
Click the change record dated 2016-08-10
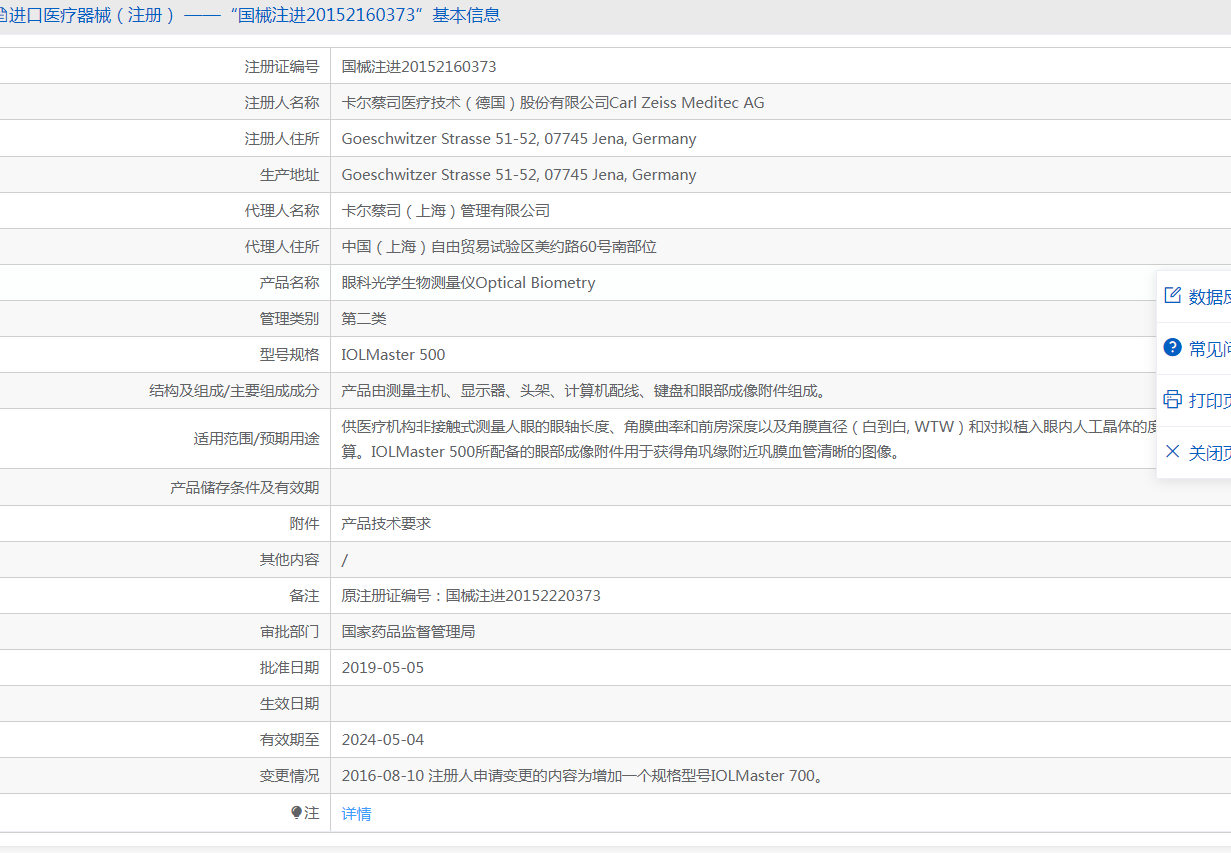(585, 776)
